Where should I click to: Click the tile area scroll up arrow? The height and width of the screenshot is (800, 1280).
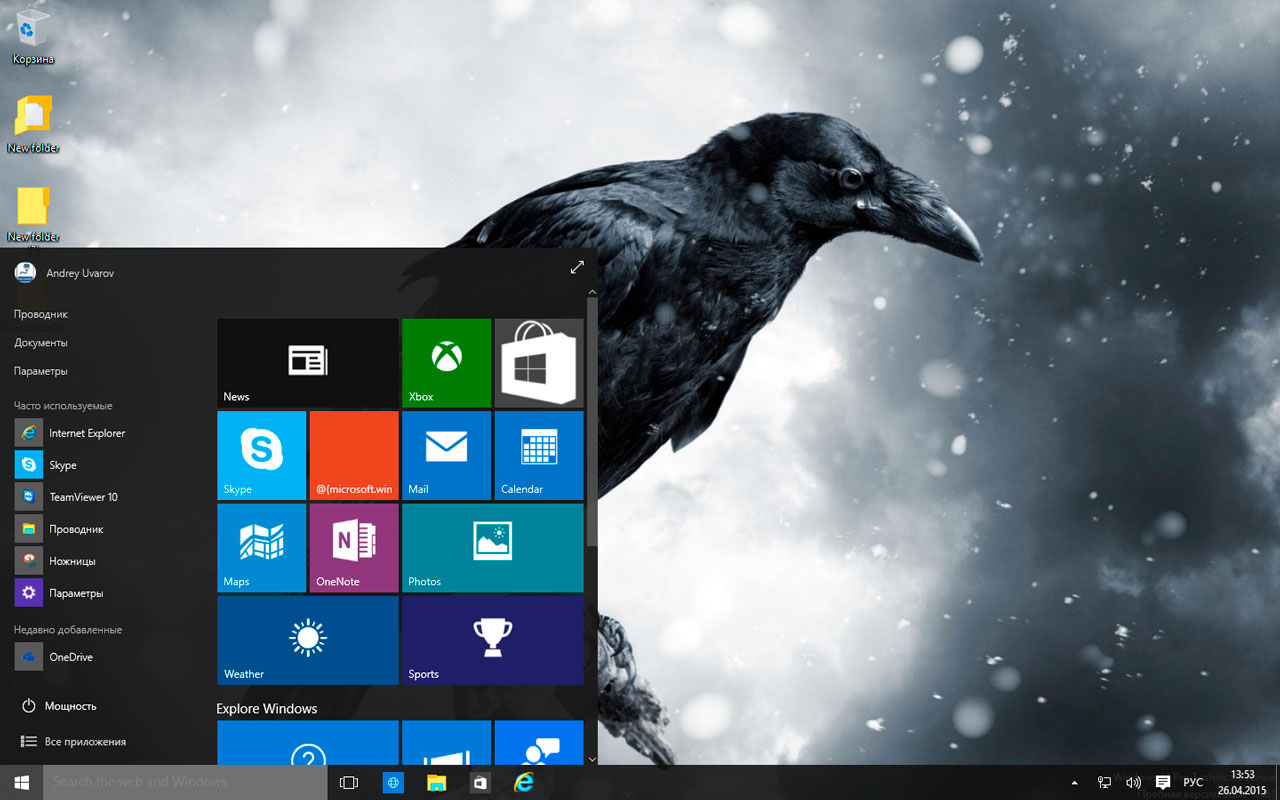pos(592,292)
